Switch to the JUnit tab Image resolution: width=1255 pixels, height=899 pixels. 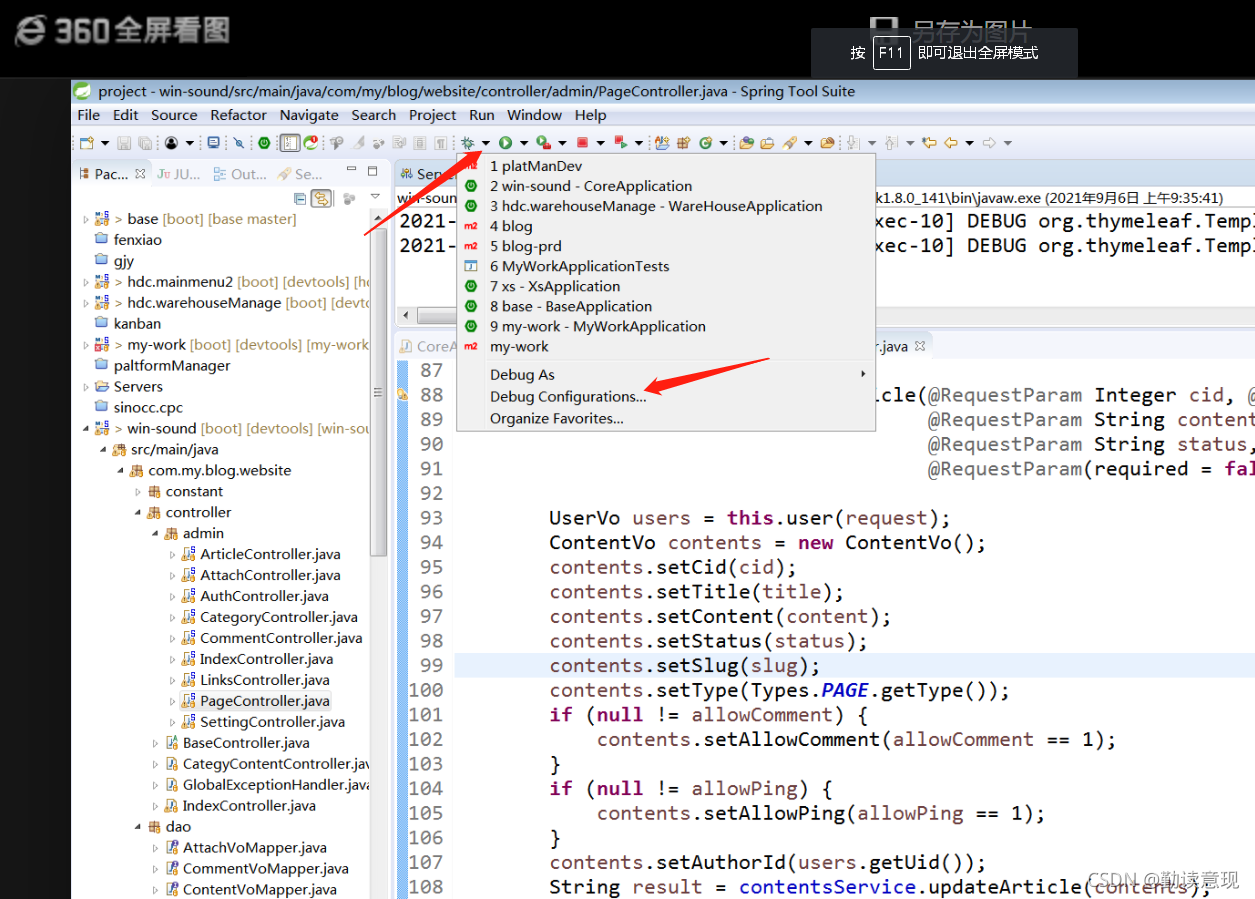179,174
